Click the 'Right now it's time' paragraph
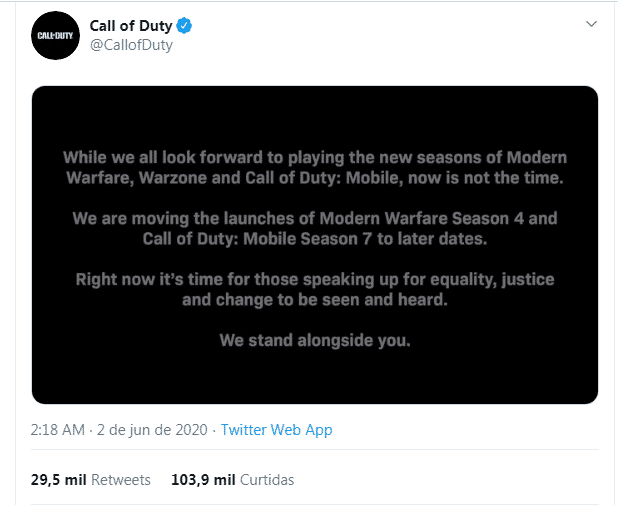 pos(315,289)
